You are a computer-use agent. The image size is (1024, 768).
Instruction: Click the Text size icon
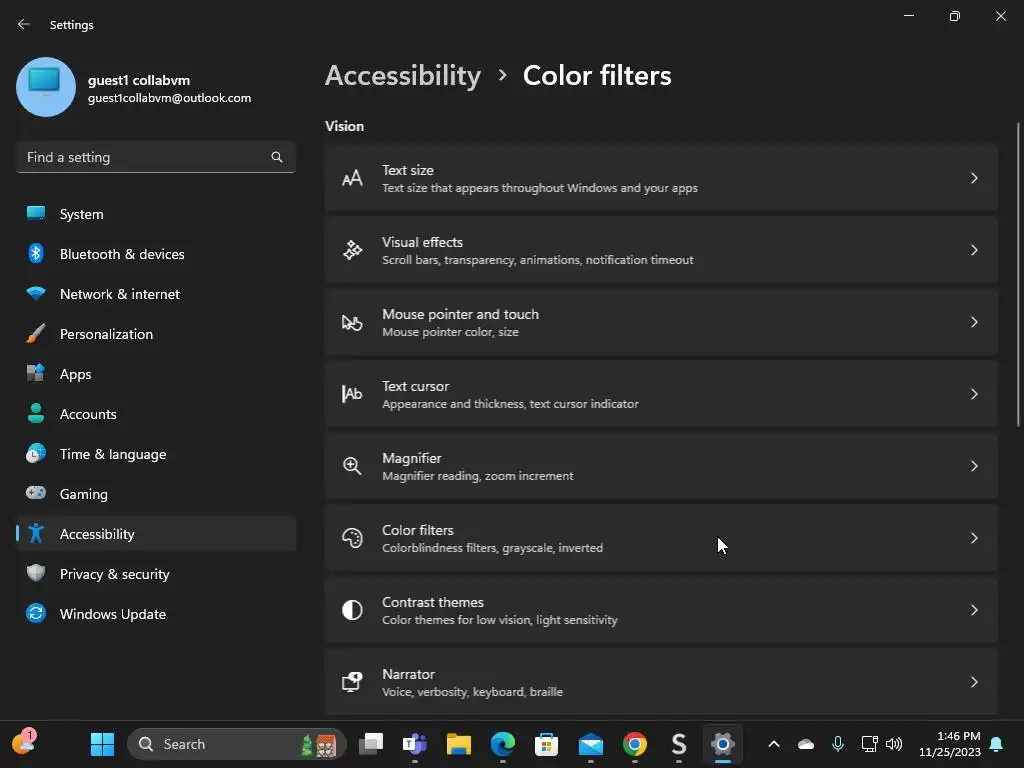pos(352,178)
